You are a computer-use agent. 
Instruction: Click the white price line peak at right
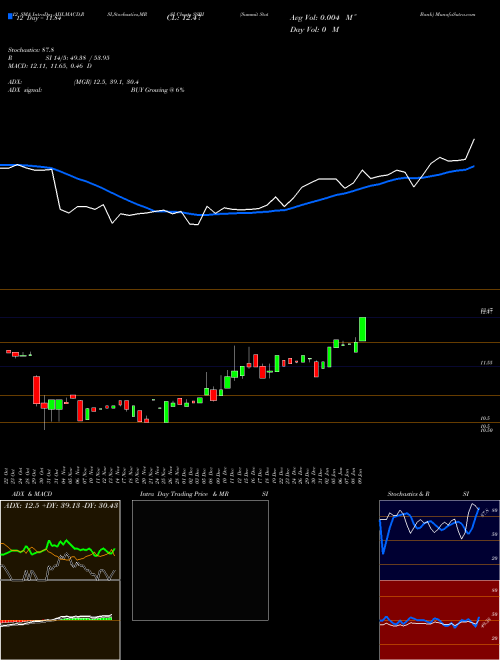pyautogui.click(x=474, y=140)
